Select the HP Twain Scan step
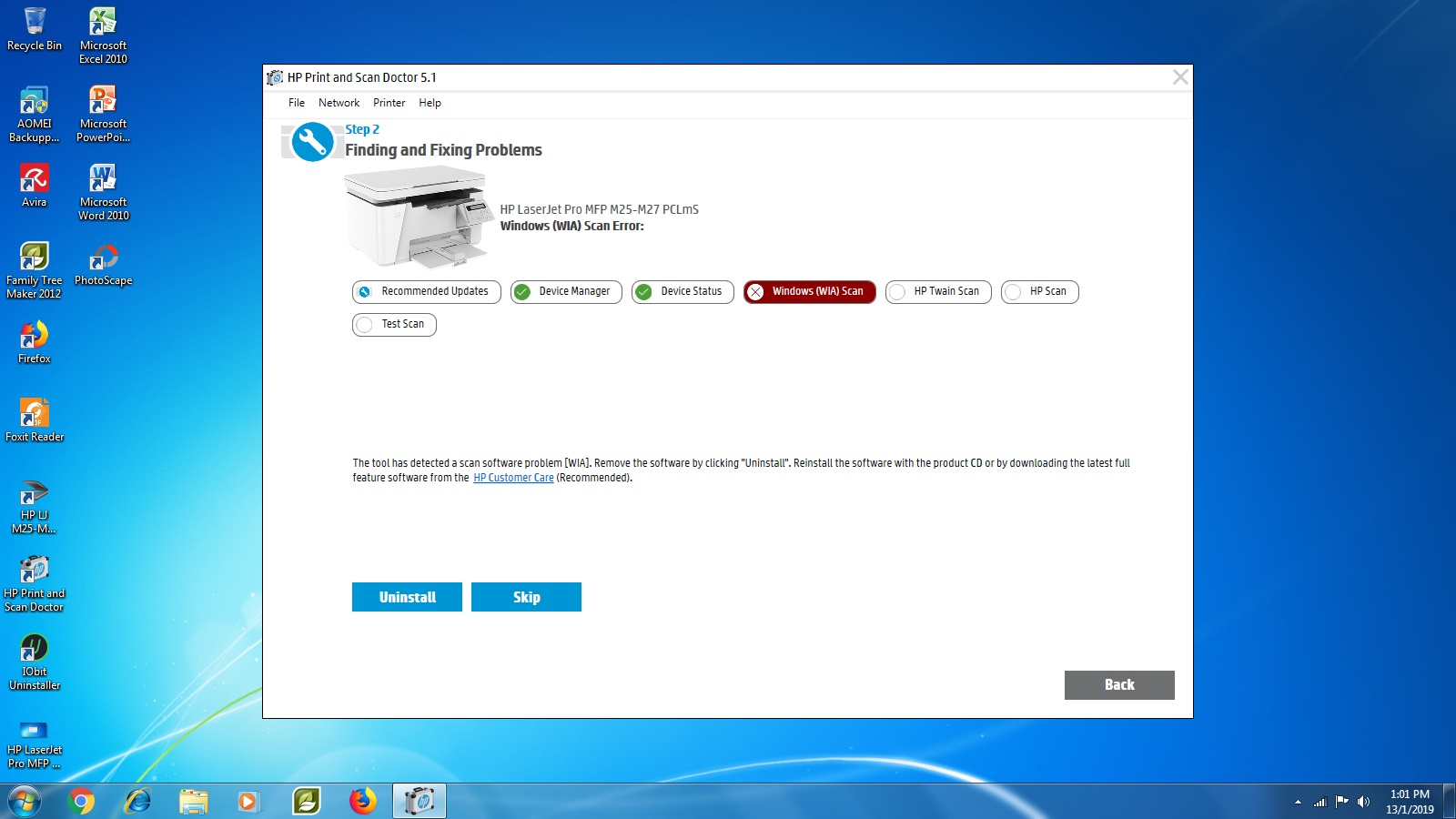Viewport: 1456px width, 819px height. (x=938, y=292)
